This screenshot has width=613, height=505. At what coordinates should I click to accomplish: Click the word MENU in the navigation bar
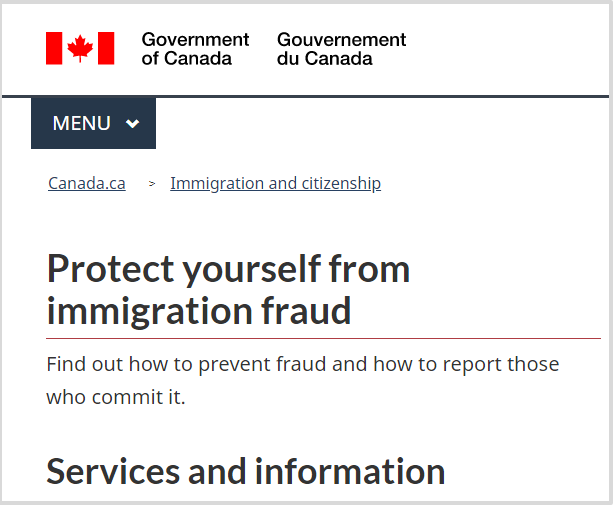[x=82, y=124]
